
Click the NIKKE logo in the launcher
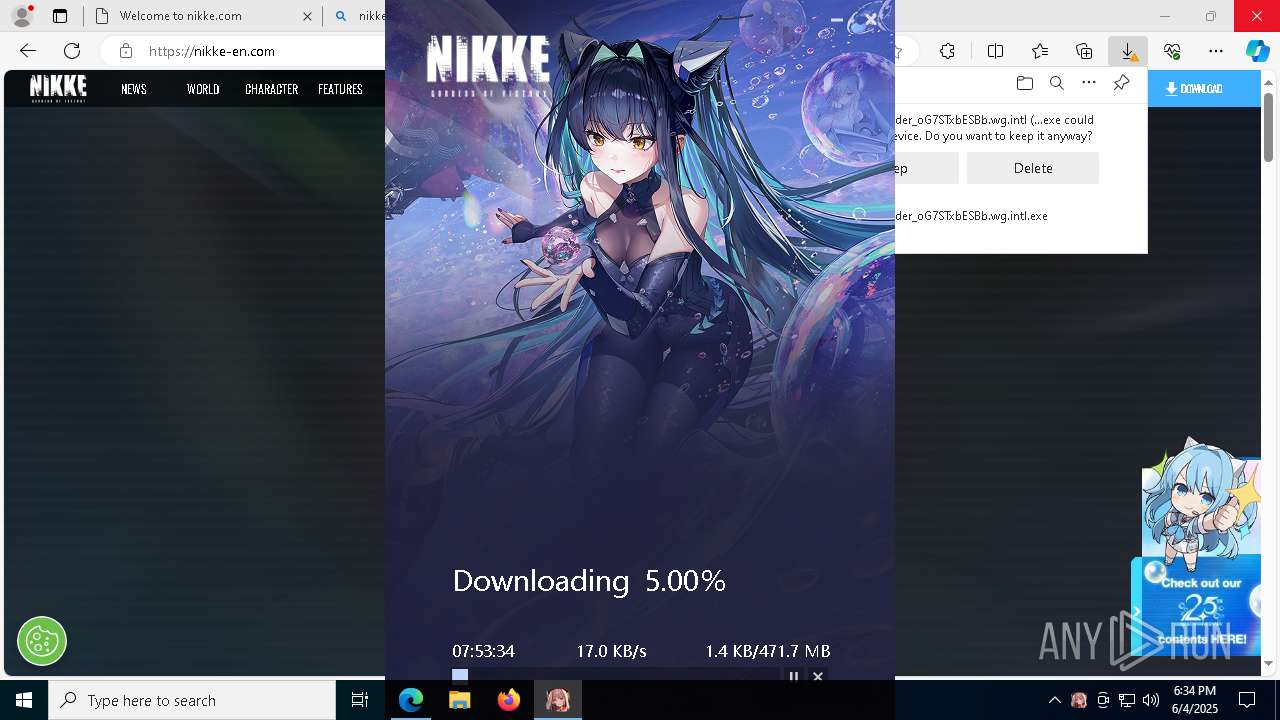tap(488, 65)
